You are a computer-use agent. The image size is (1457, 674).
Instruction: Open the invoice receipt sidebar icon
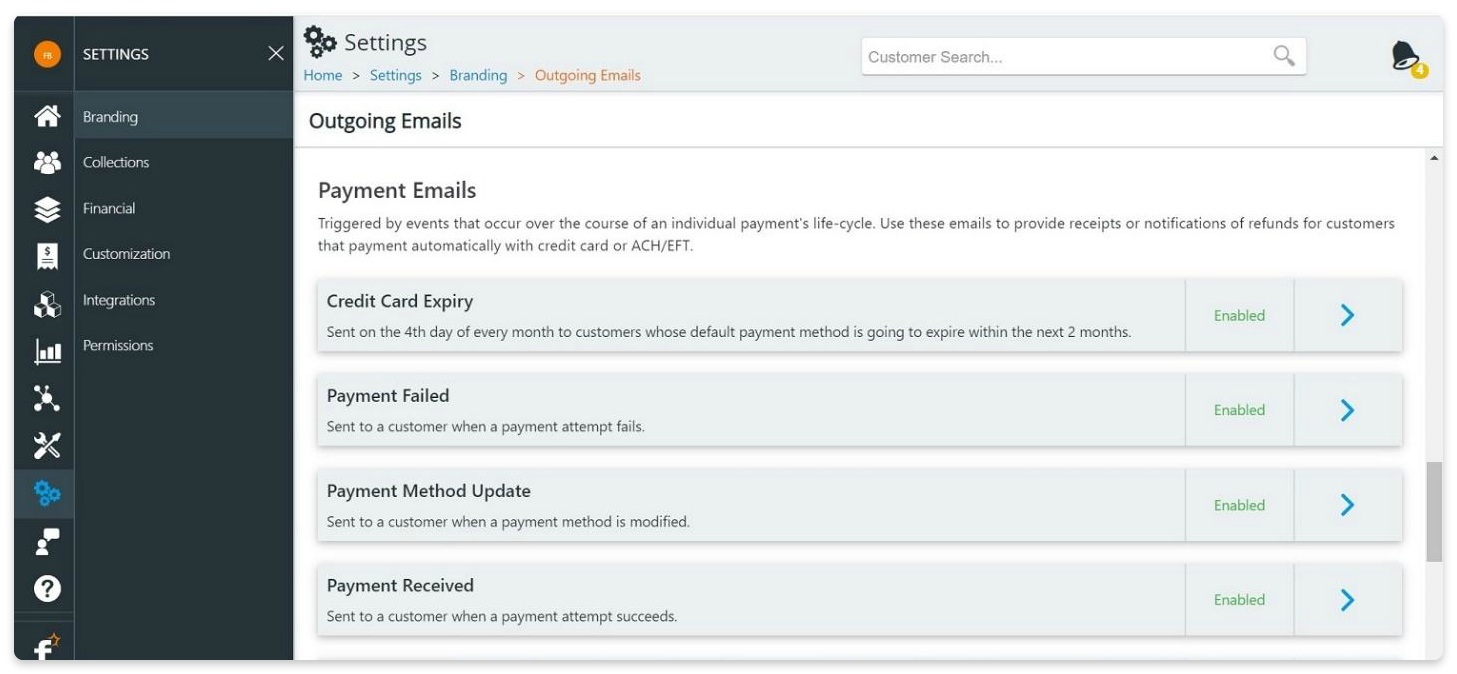click(47, 256)
